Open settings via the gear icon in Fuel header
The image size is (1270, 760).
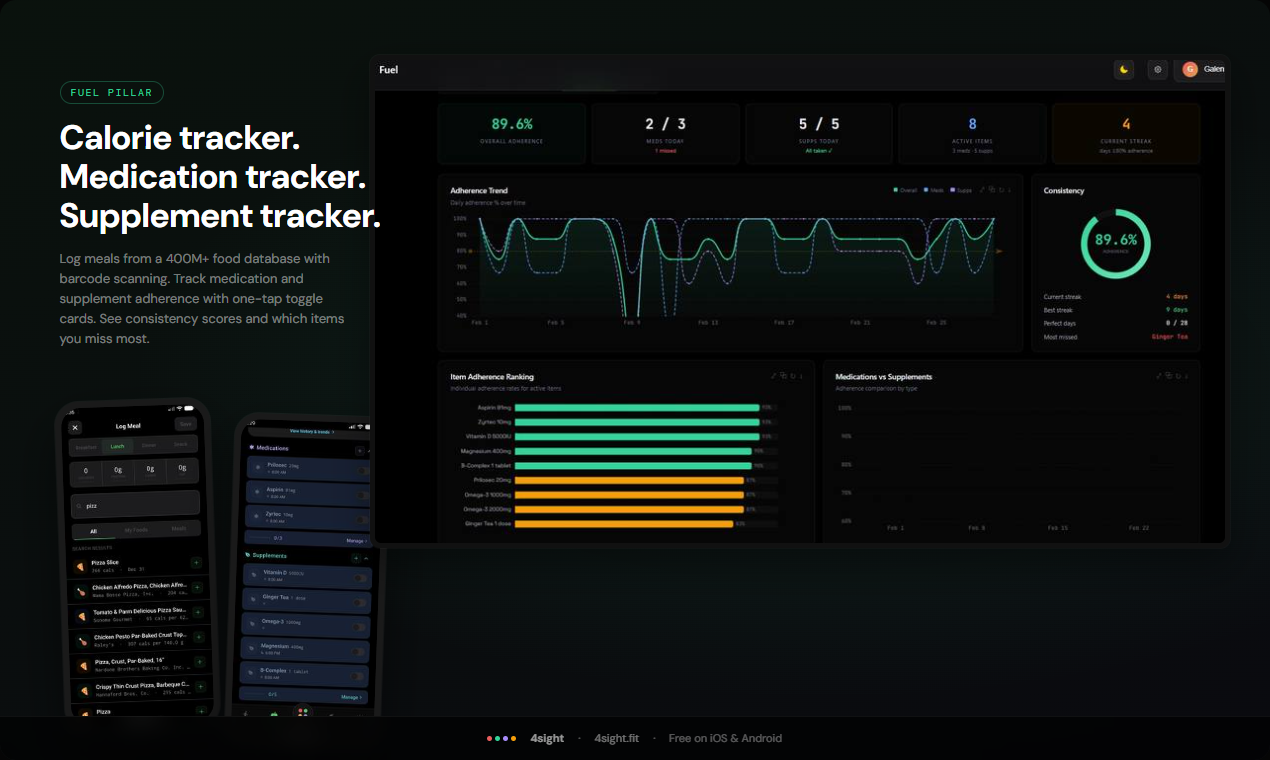coord(1157,69)
